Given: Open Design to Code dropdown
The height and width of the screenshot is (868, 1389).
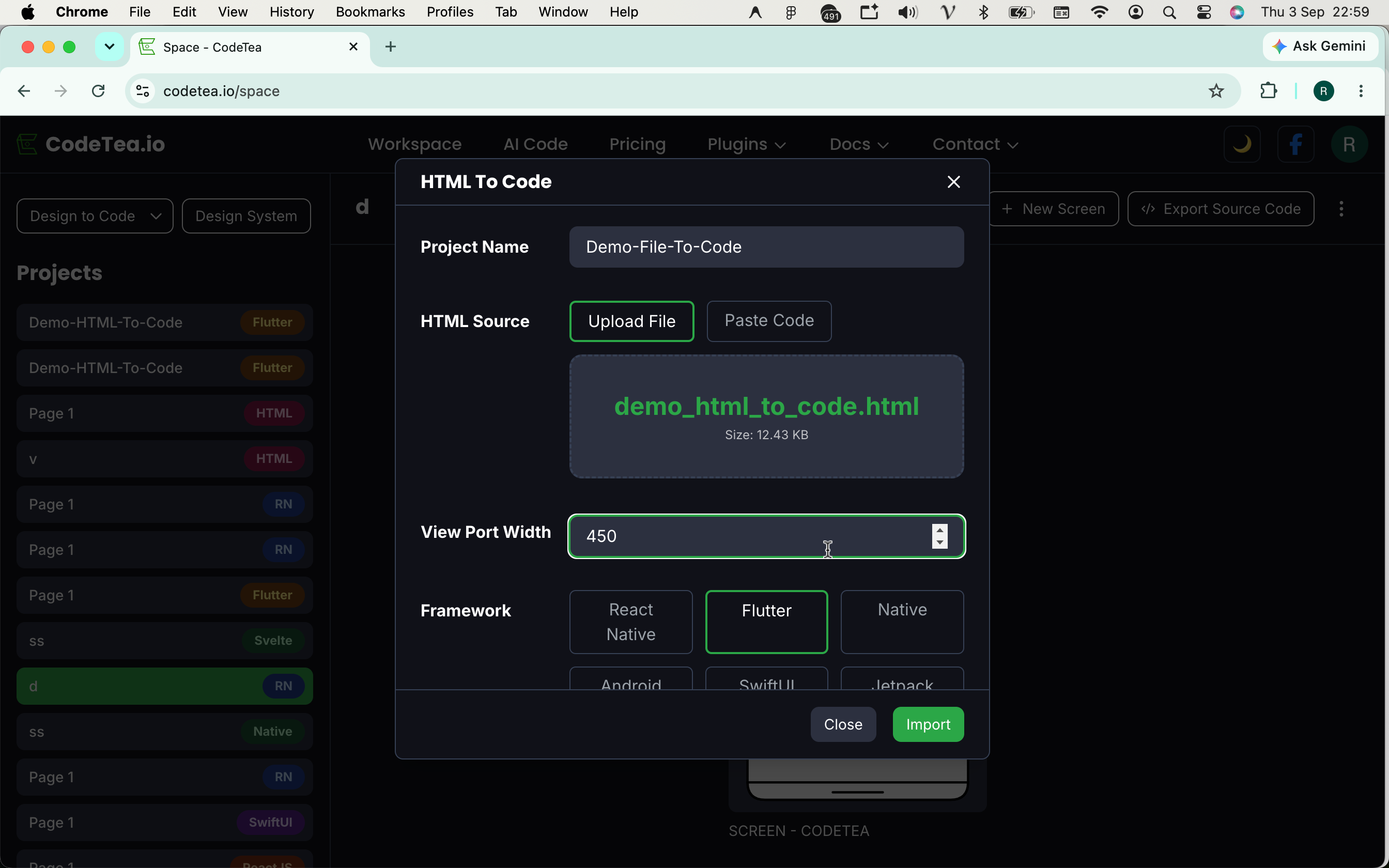Looking at the screenshot, I should [x=95, y=216].
